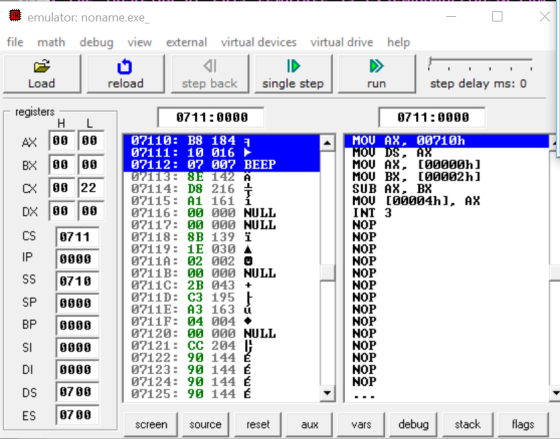Click the aux button
The image size is (560, 439).
pyautogui.click(x=309, y=424)
